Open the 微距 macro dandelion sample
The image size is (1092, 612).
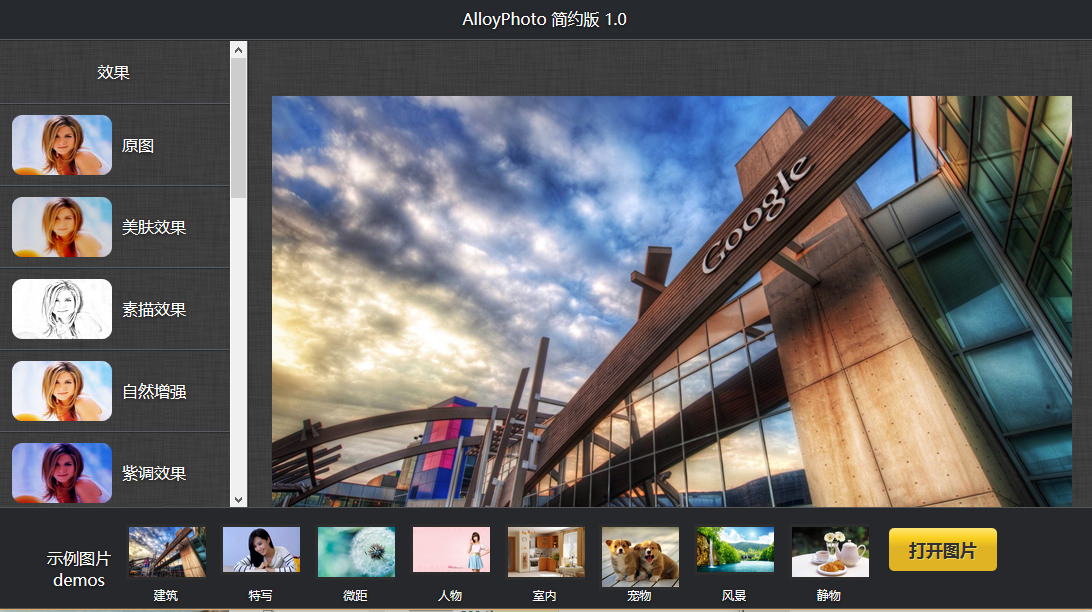pyautogui.click(x=356, y=552)
